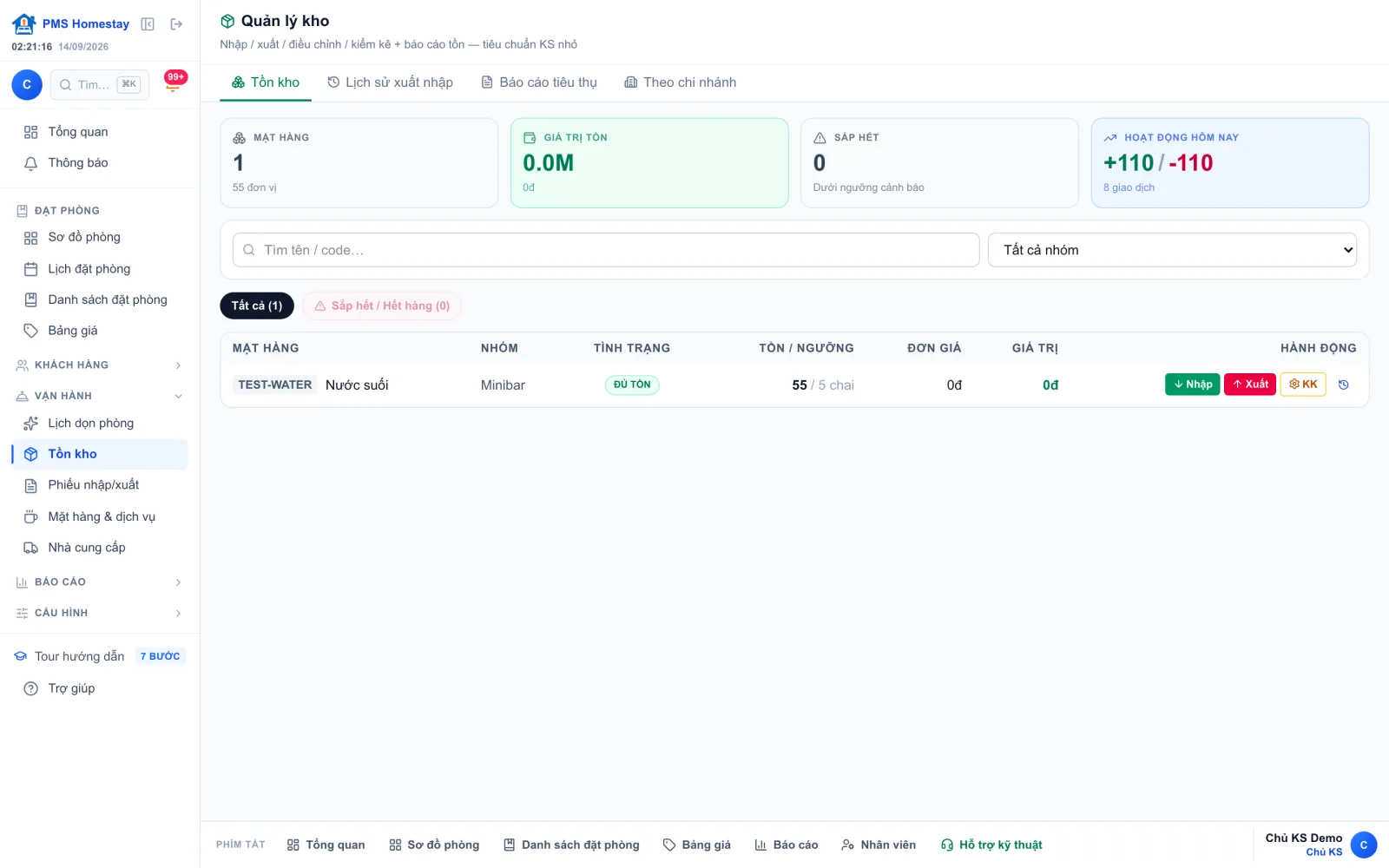The width and height of the screenshot is (1389, 868).
Task: Open Trợ giúp in the sidebar
Action: (x=99, y=688)
